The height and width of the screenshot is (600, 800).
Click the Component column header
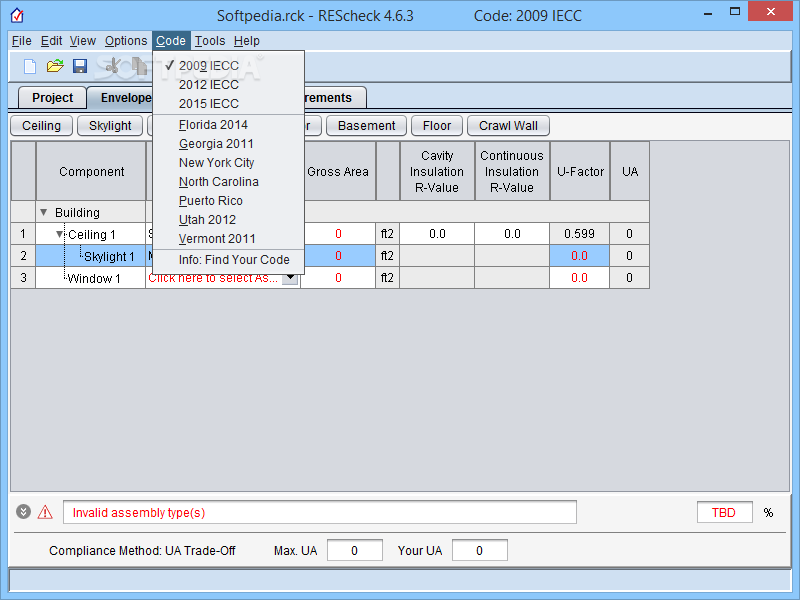(x=91, y=171)
